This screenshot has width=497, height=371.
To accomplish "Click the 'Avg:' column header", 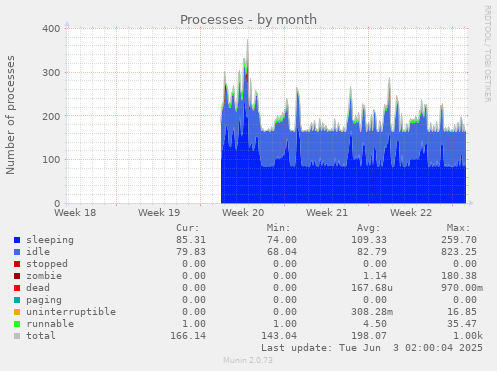I will pyautogui.click(x=368, y=228).
